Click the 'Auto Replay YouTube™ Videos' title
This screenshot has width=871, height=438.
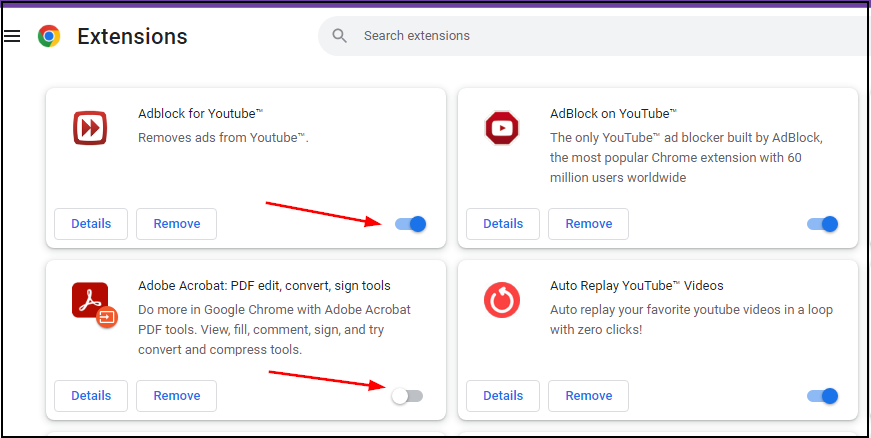click(637, 286)
